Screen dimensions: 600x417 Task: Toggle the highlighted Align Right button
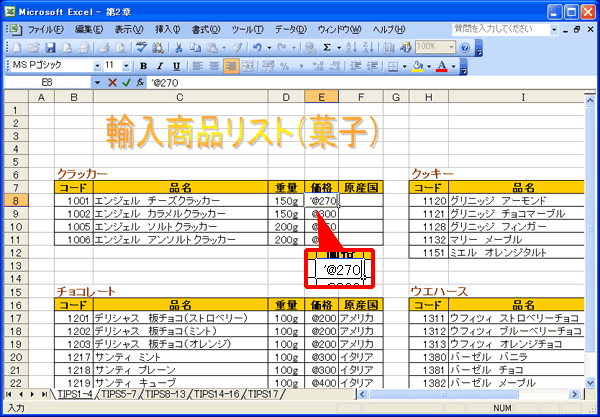(x=231, y=66)
